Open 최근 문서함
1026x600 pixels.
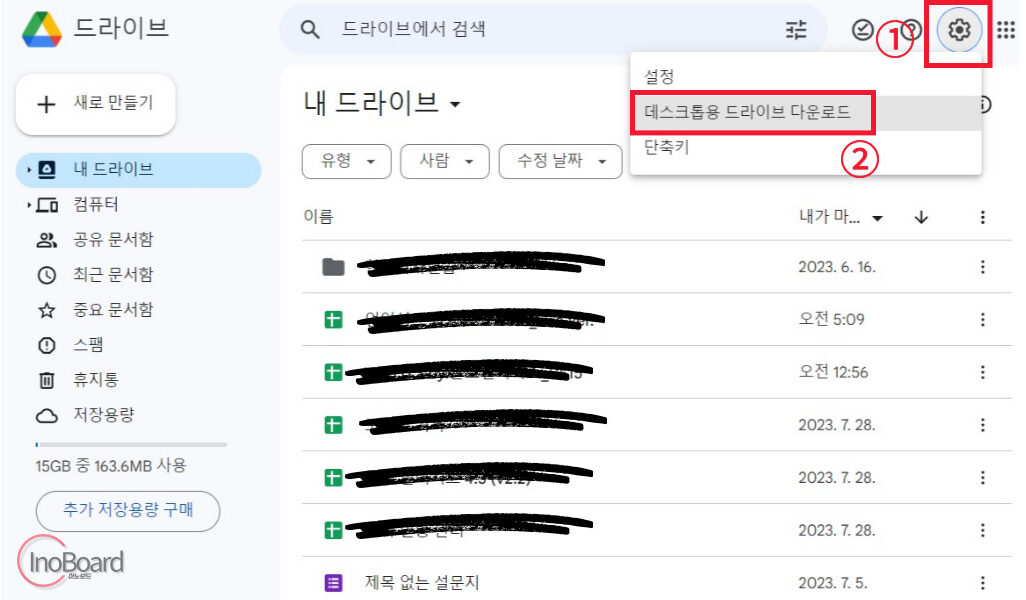click(x=113, y=275)
